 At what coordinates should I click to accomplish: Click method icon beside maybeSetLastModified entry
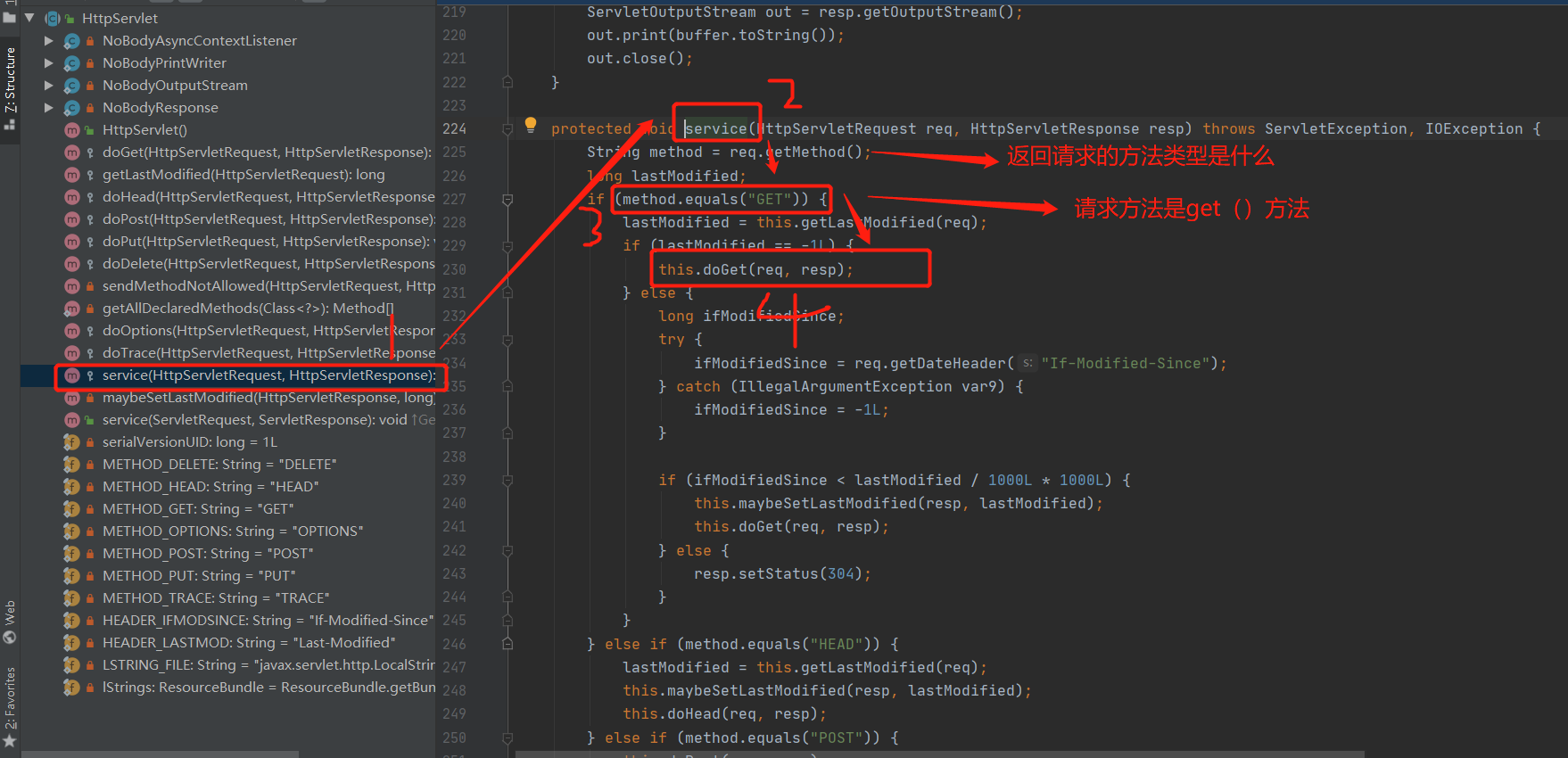[72, 398]
